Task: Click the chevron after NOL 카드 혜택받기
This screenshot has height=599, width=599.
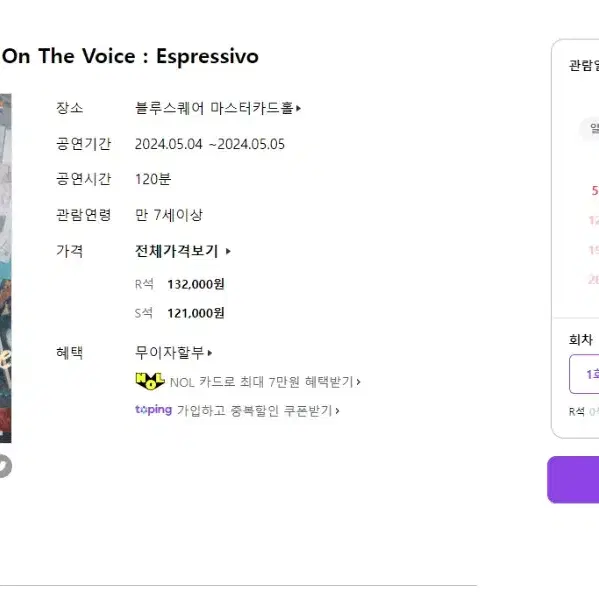Action: (358, 382)
